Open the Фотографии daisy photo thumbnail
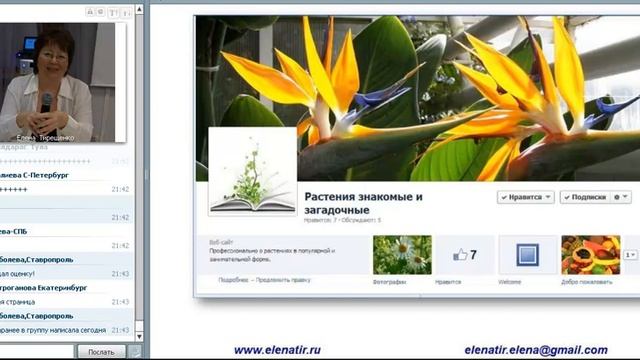 [x=402, y=255]
